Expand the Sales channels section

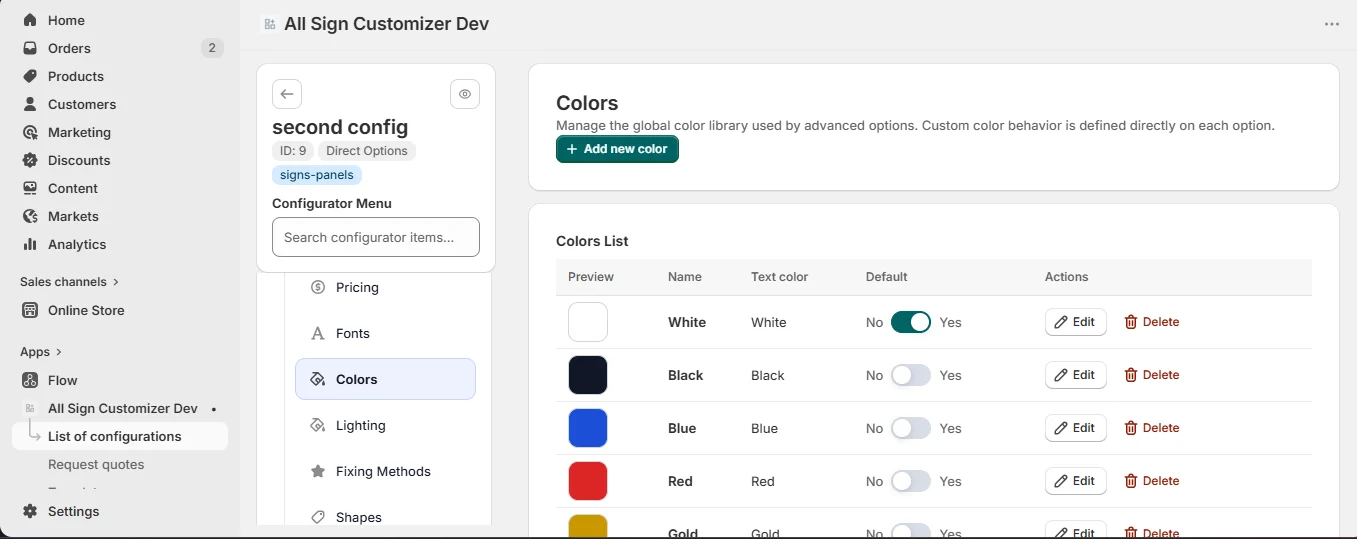point(69,282)
